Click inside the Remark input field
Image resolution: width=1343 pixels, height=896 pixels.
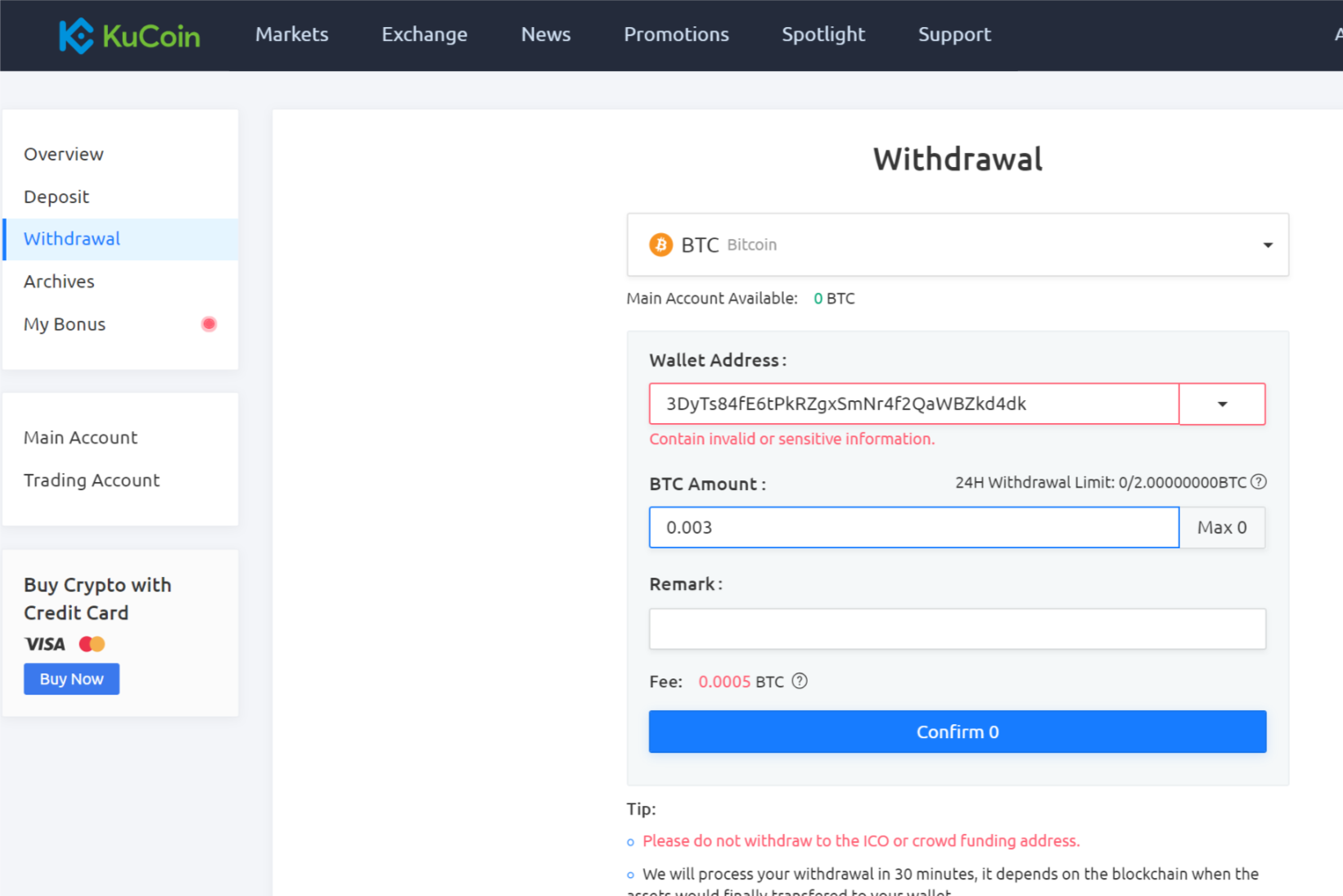click(x=957, y=628)
